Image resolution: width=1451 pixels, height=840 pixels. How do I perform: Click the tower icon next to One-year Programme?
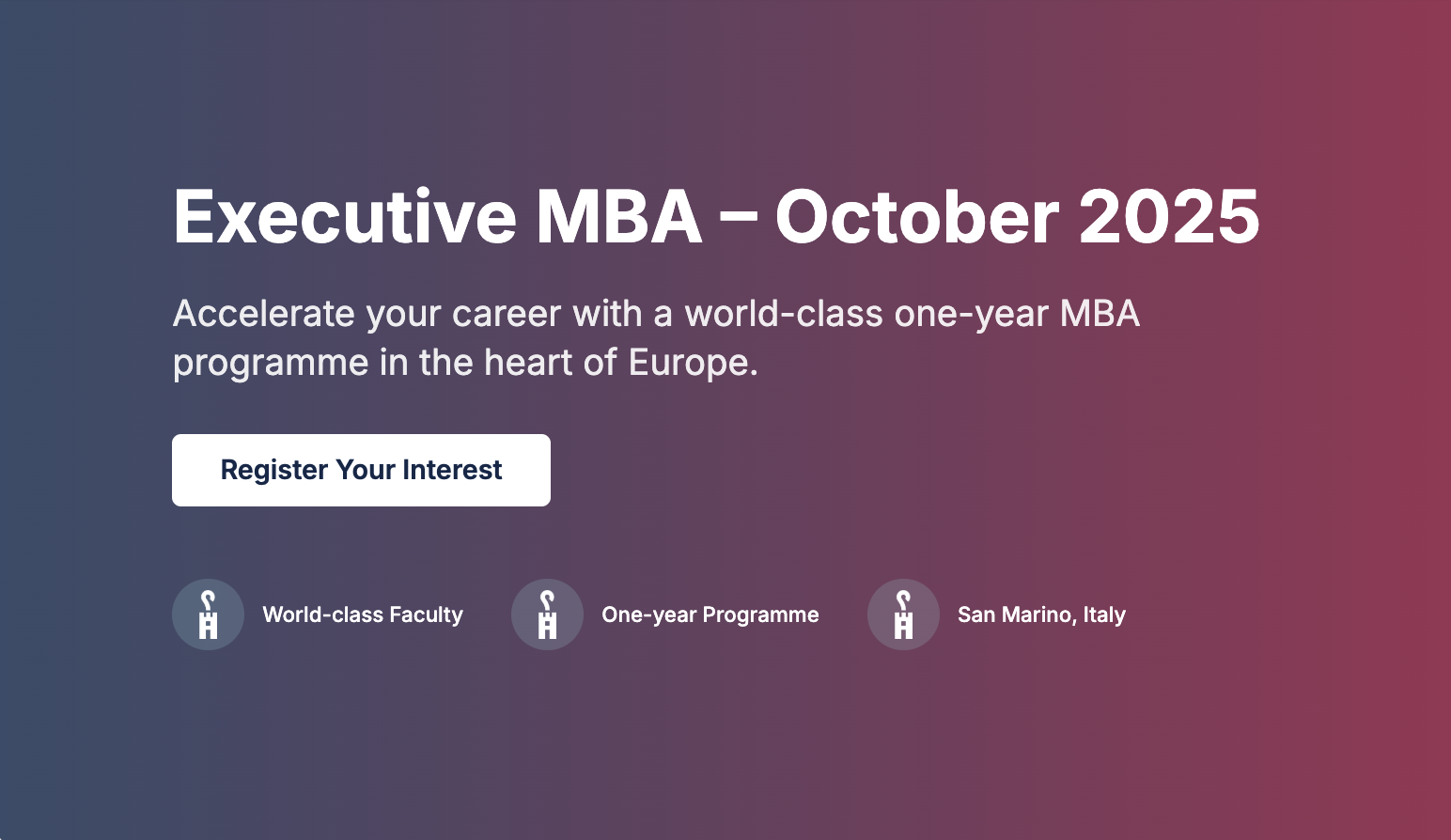point(547,614)
